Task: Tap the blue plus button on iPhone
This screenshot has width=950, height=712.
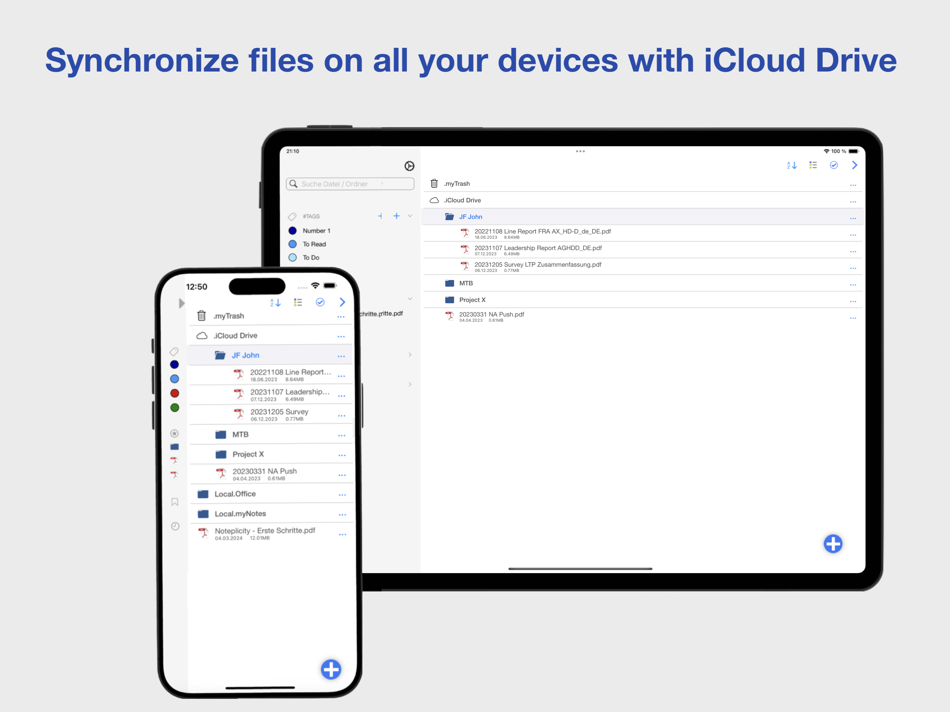Action: tap(331, 670)
